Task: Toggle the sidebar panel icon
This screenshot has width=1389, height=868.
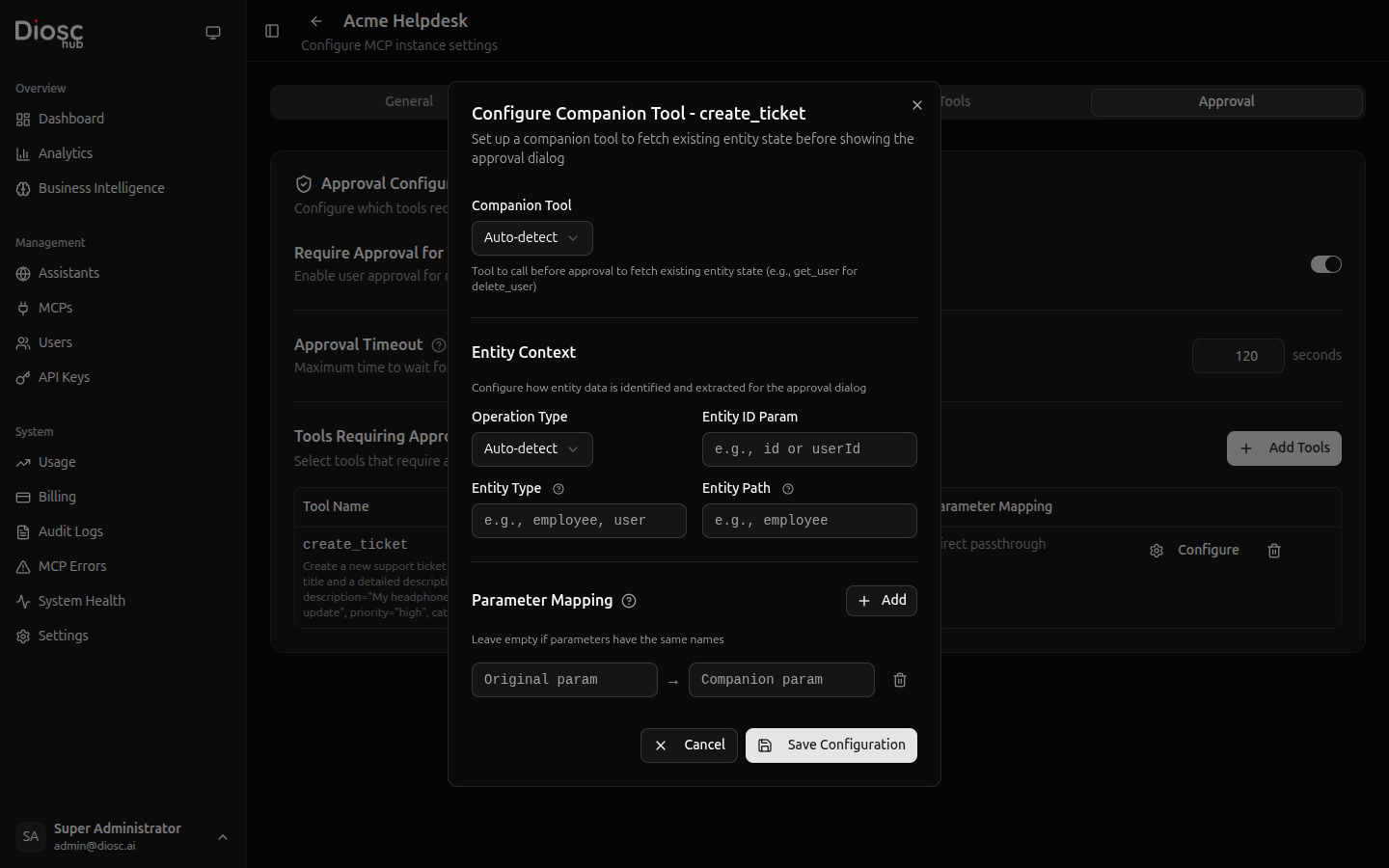Action: (272, 31)
